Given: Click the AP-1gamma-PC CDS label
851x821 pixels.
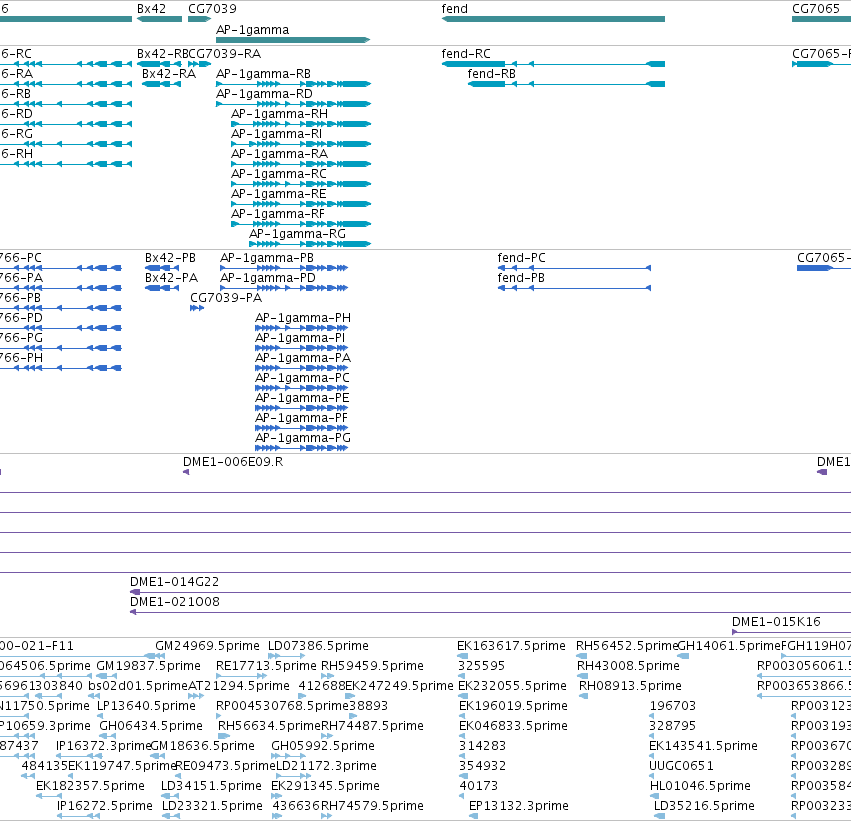Looking at the screenshot, I should point(302,378).
